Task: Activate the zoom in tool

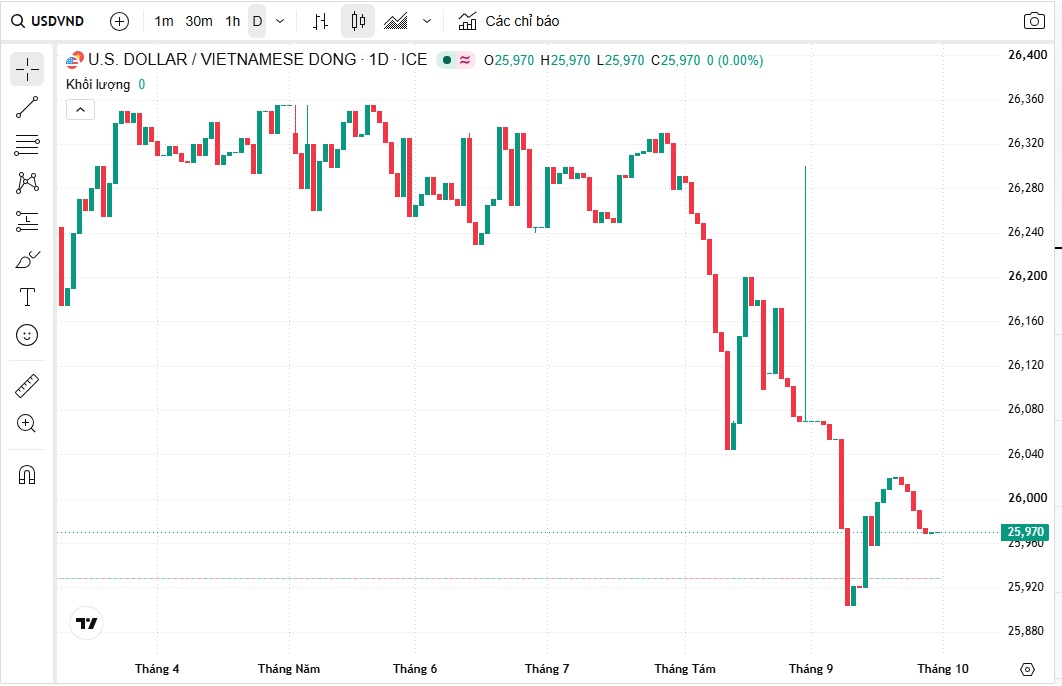Action: tap(27, 424)
